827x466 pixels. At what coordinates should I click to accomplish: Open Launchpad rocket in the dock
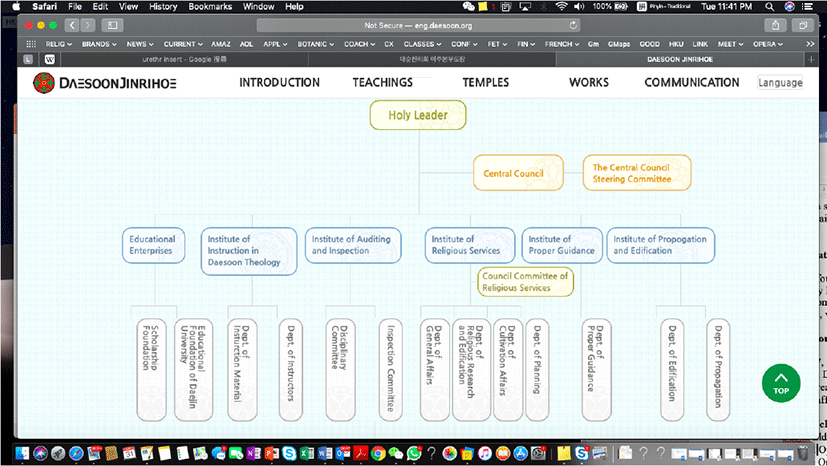[x=58, y=453]
